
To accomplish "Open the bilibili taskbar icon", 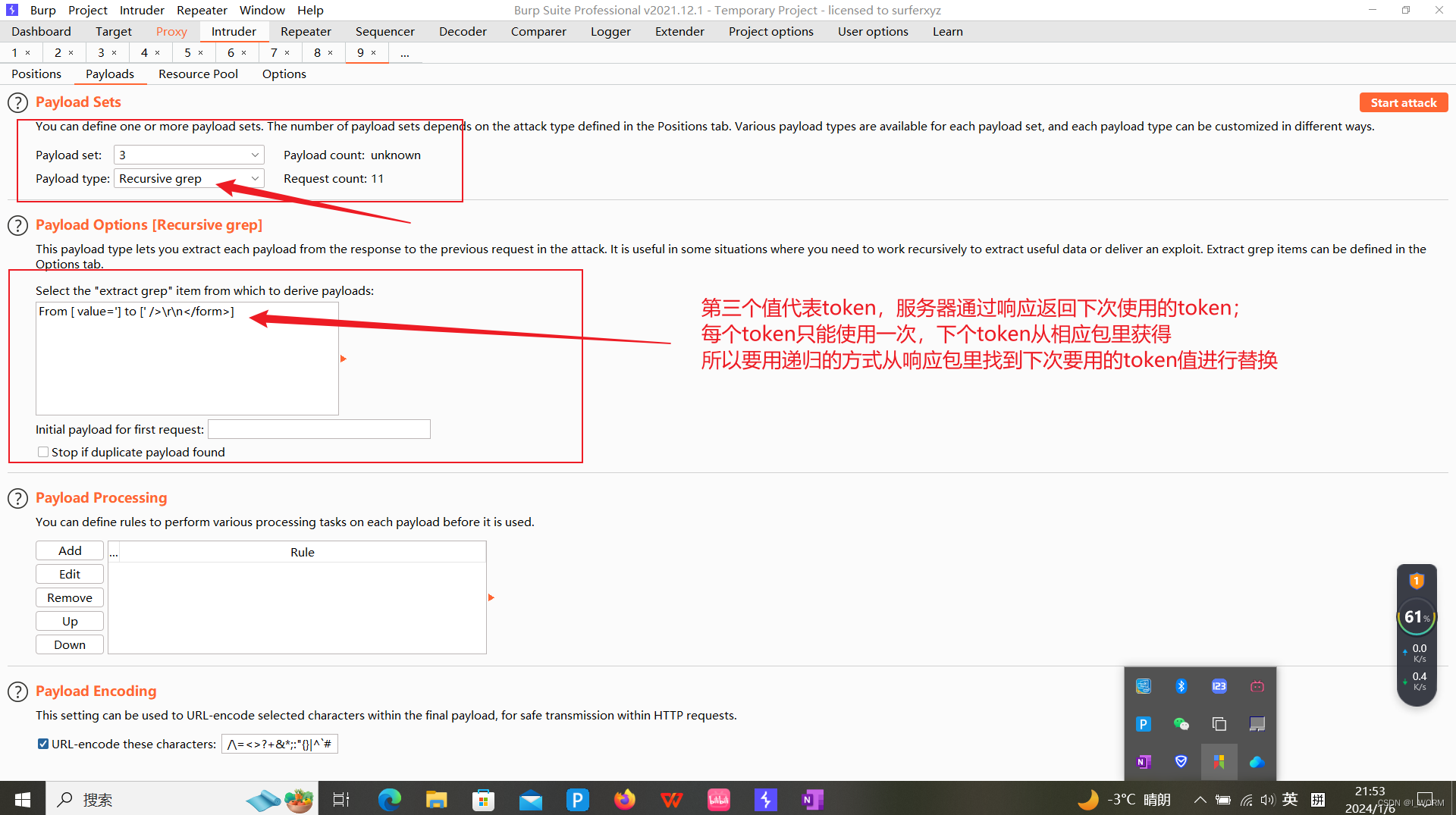I will 718,799.
